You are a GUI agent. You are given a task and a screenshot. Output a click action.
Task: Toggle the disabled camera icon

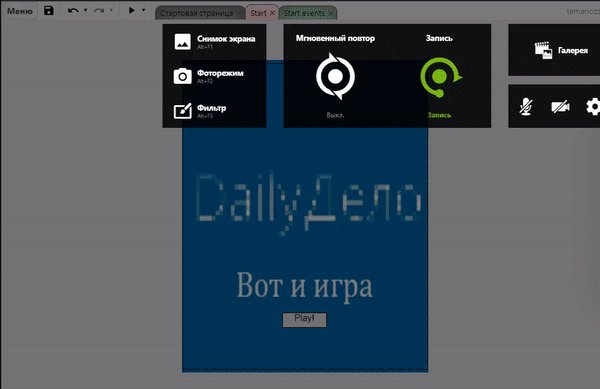pos(560,107)
